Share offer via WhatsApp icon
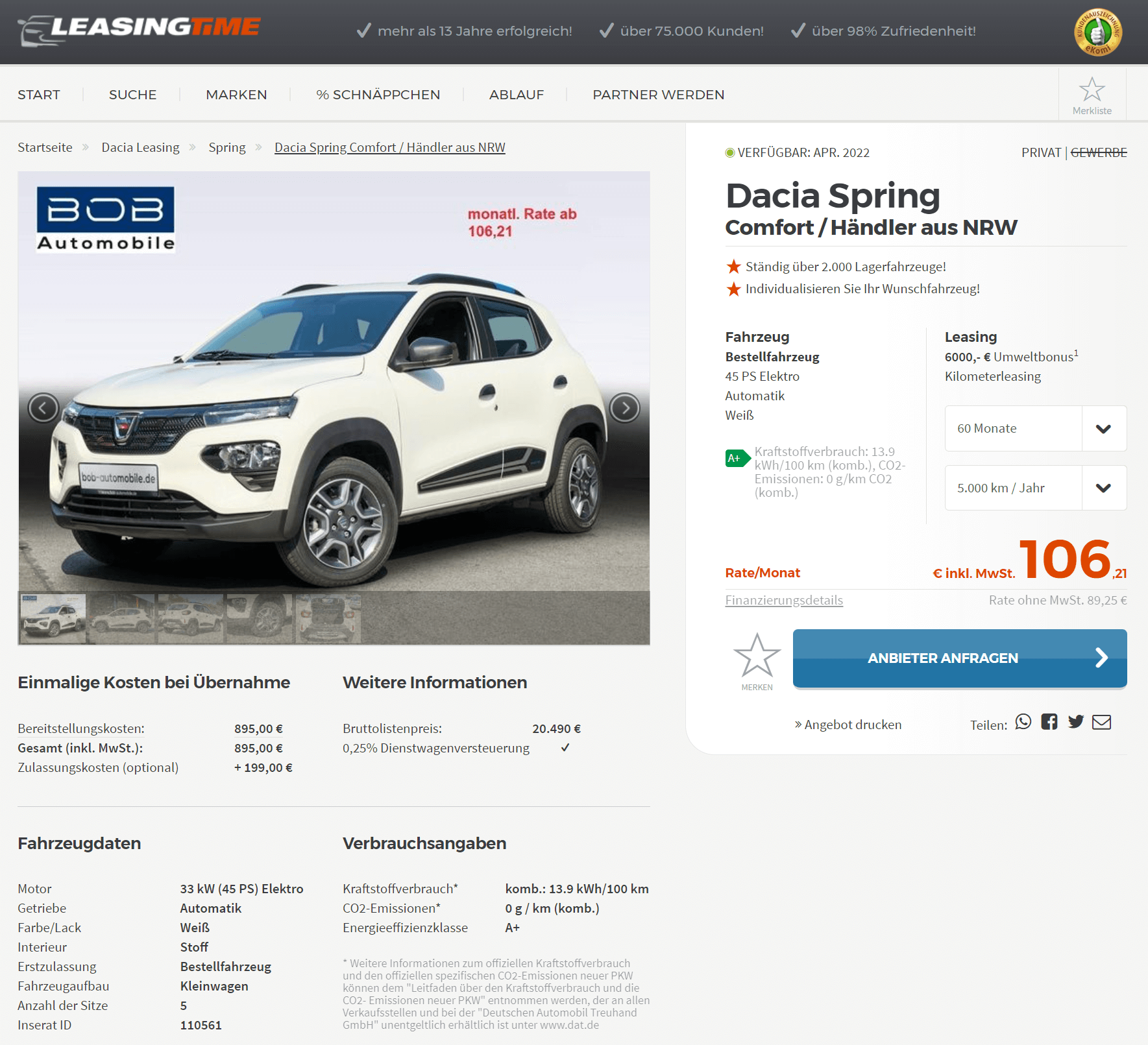The width and height of the screenshot is (1148, 1045). 1023,722
